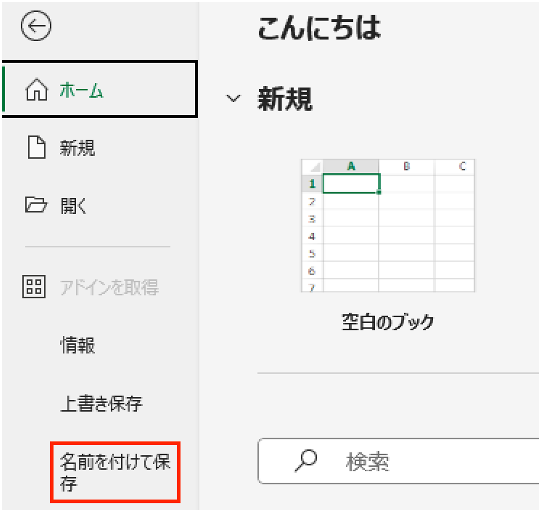Choose 上書き保存 to save the workbook
The width and height of the screenshot is (546, 512).
coord(101,404)
